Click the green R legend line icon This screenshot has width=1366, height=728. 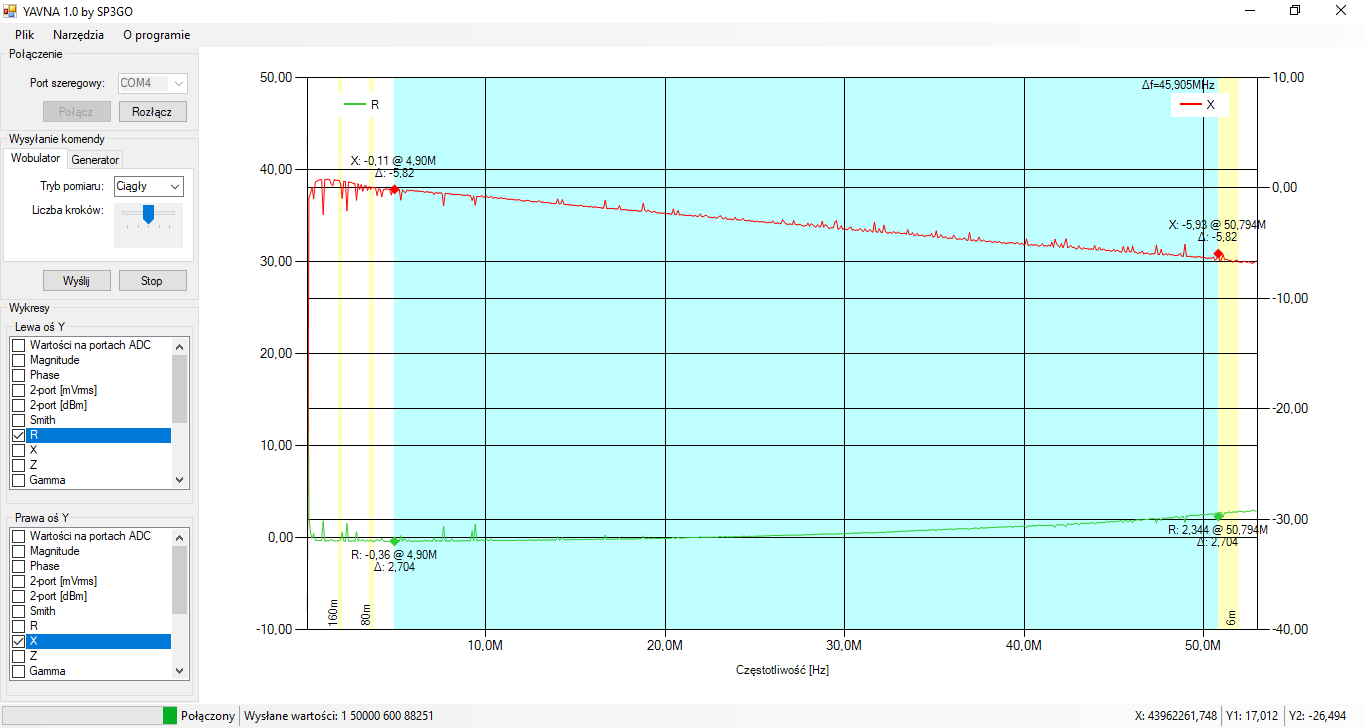point(355,104)
